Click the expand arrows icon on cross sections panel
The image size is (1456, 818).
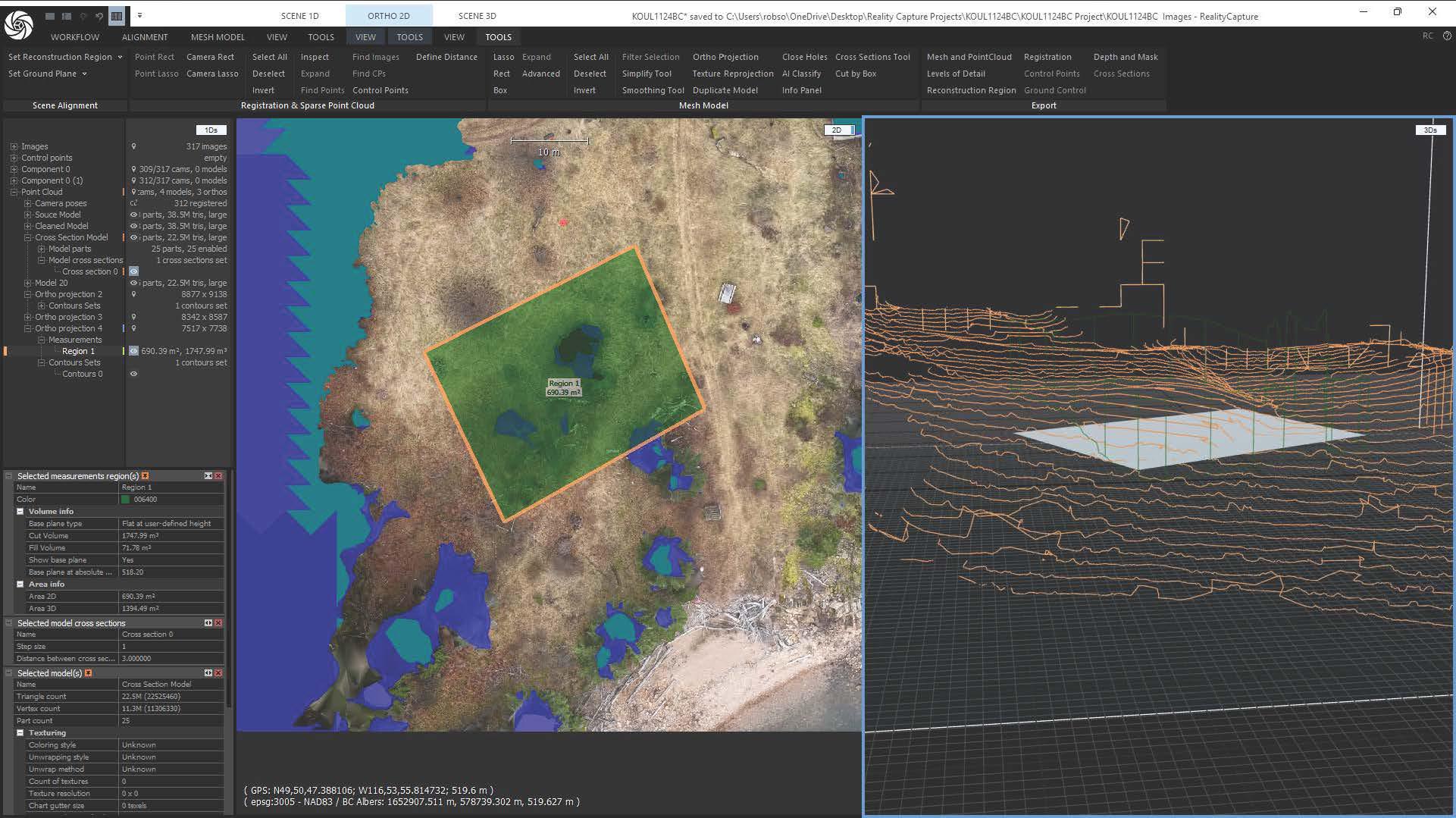click(x=208, y=623)
